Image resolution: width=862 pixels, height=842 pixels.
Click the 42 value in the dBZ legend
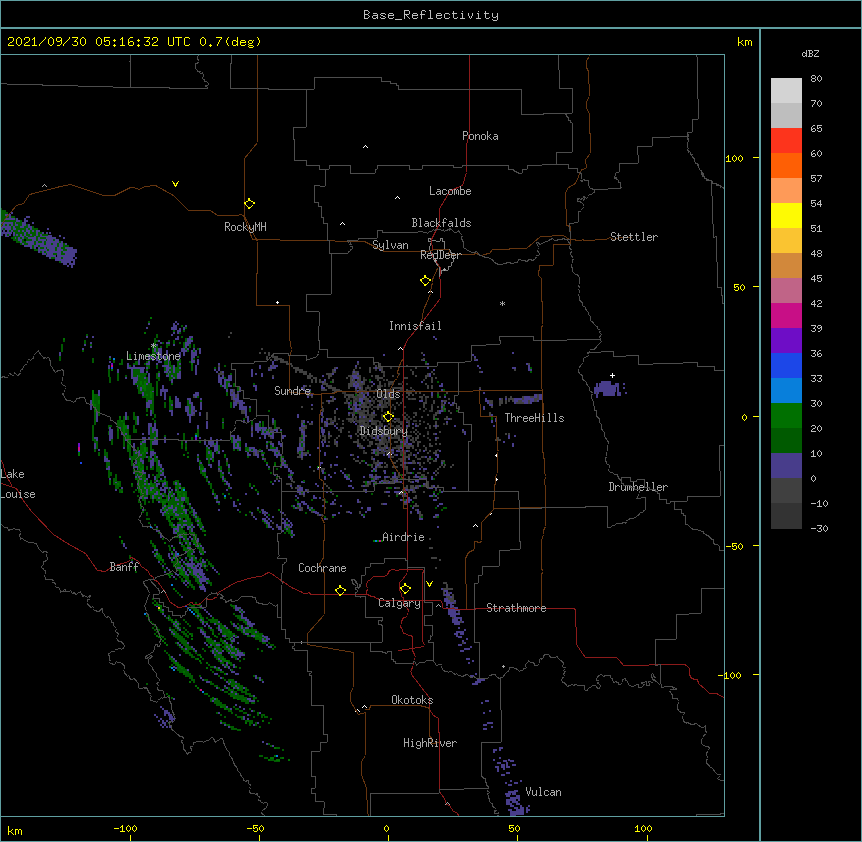[816, 303]
